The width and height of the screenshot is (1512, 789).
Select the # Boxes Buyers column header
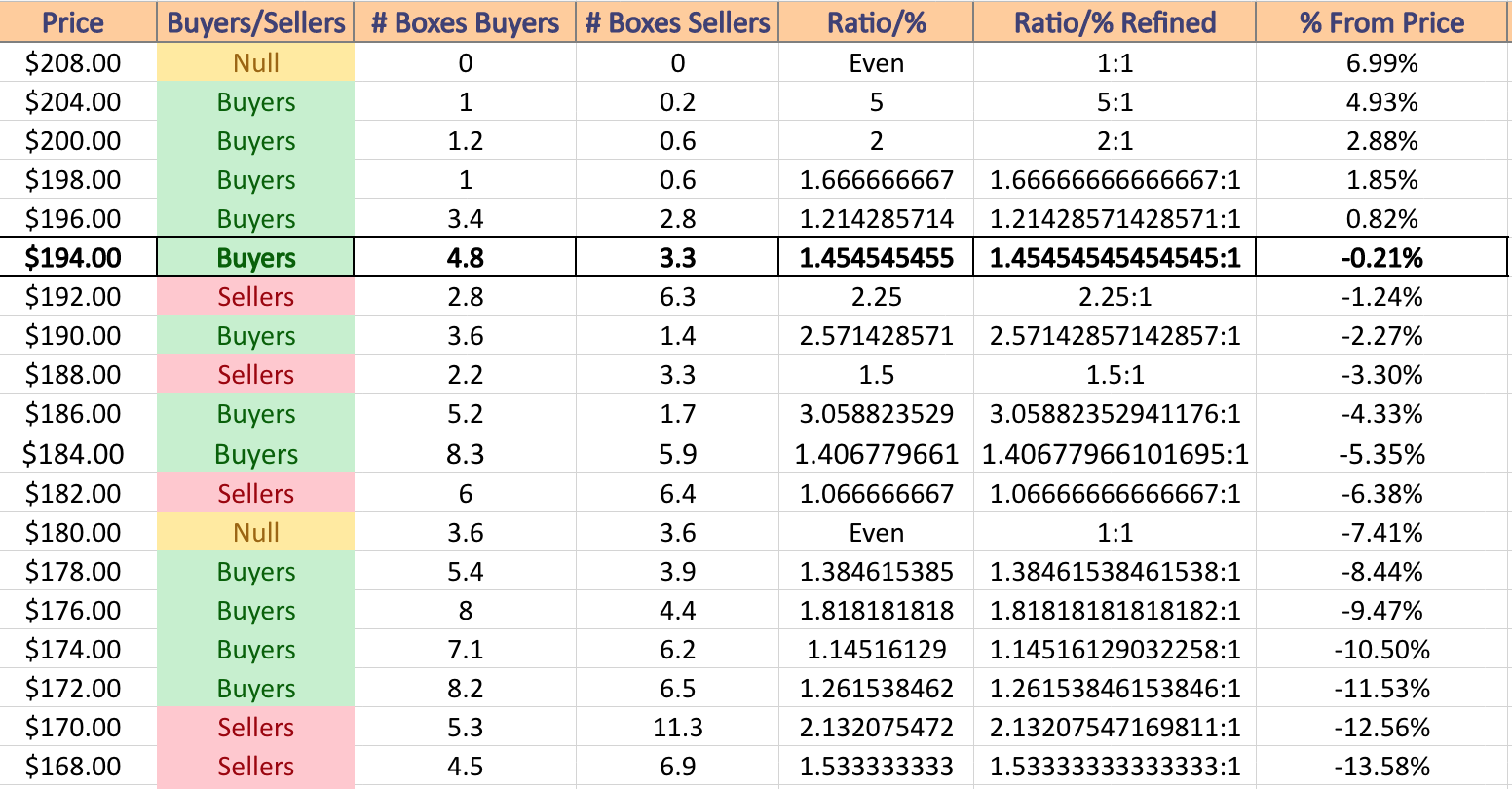click(465, 22)
